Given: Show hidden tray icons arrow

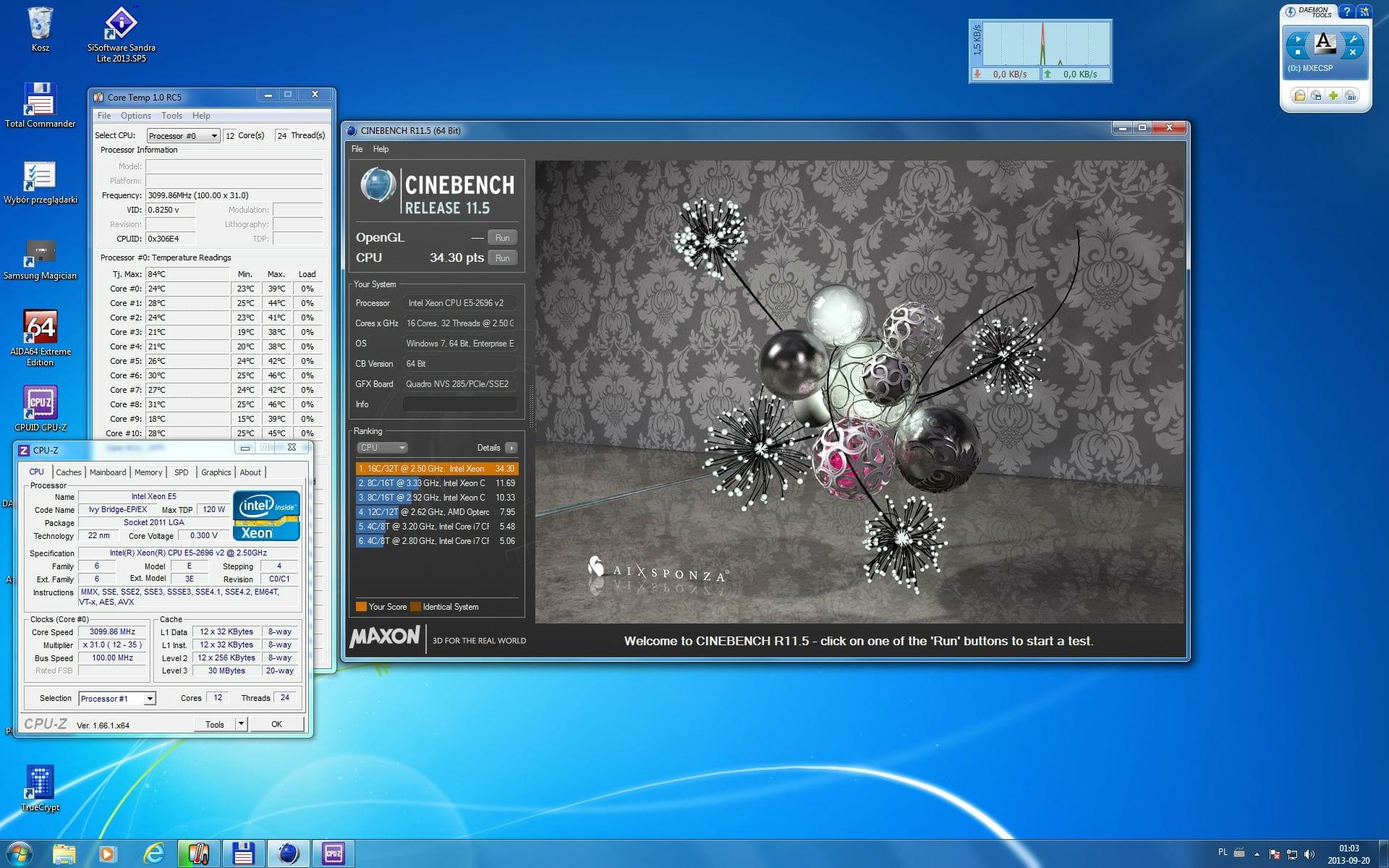Looking at the screenshot, I should 1257,854.
